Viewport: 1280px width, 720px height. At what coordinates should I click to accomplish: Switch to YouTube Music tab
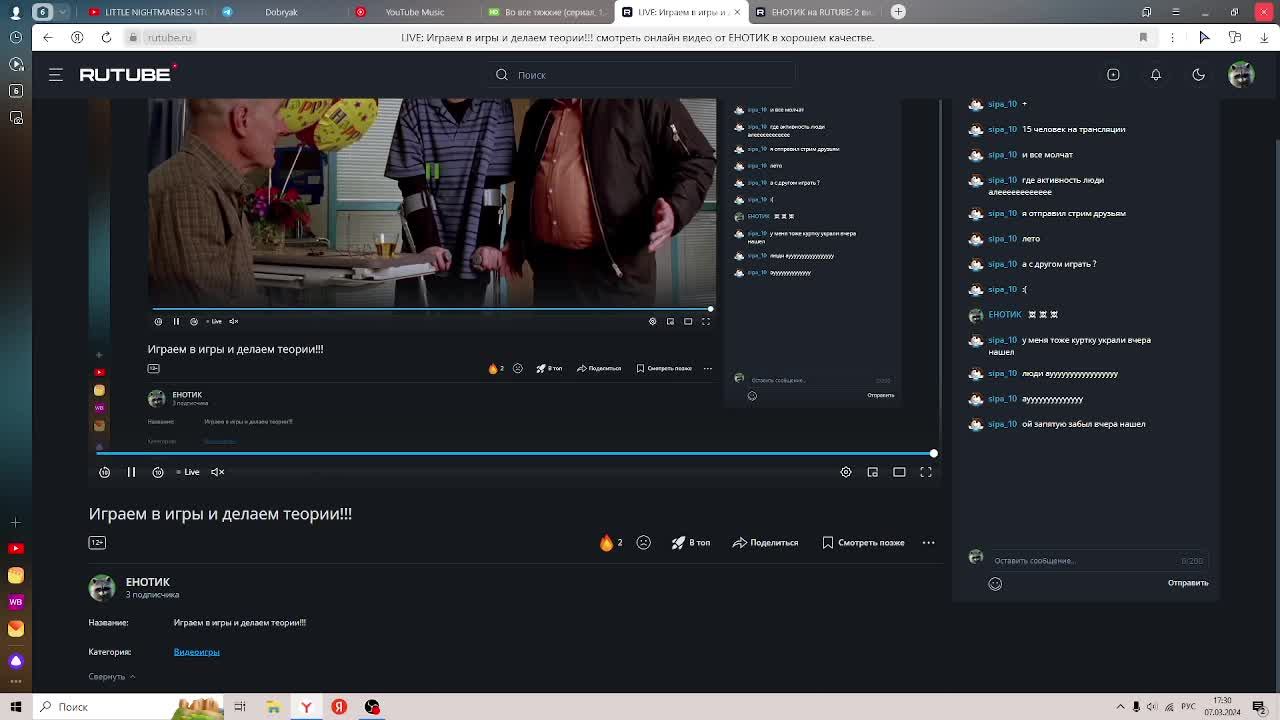click(405, 12)
